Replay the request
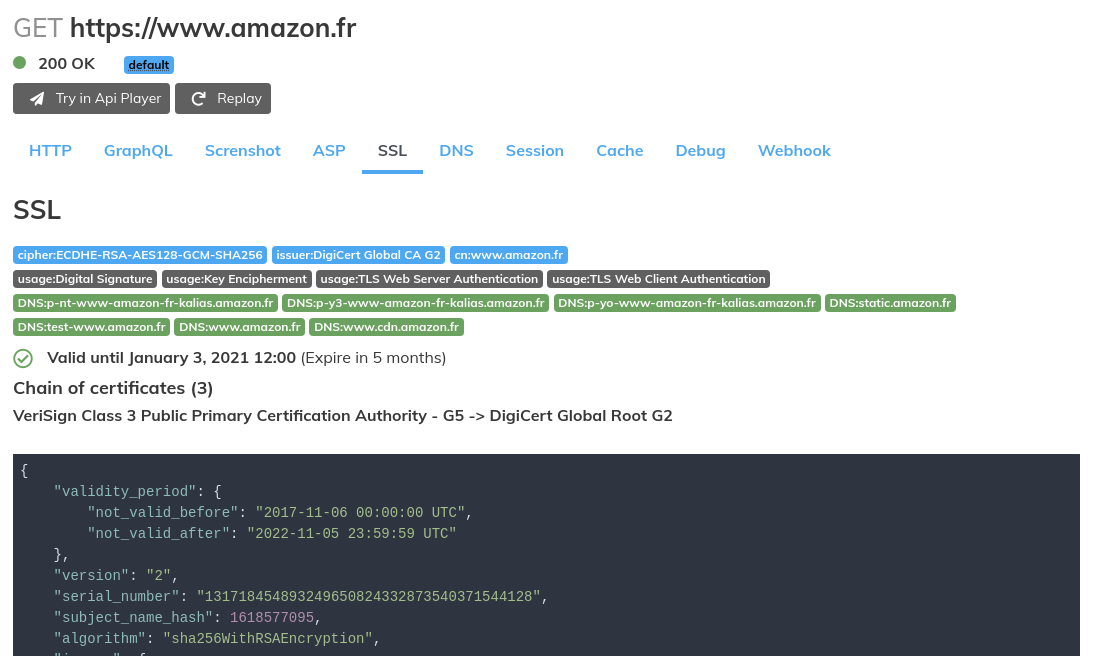 [223, 98]
